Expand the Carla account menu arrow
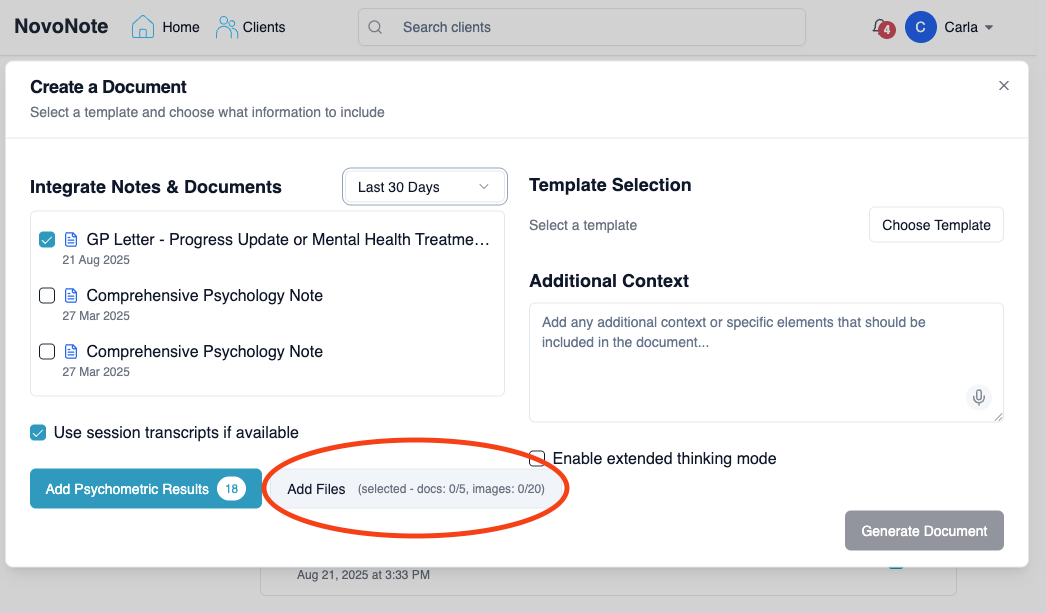 (x=989, y=28)
